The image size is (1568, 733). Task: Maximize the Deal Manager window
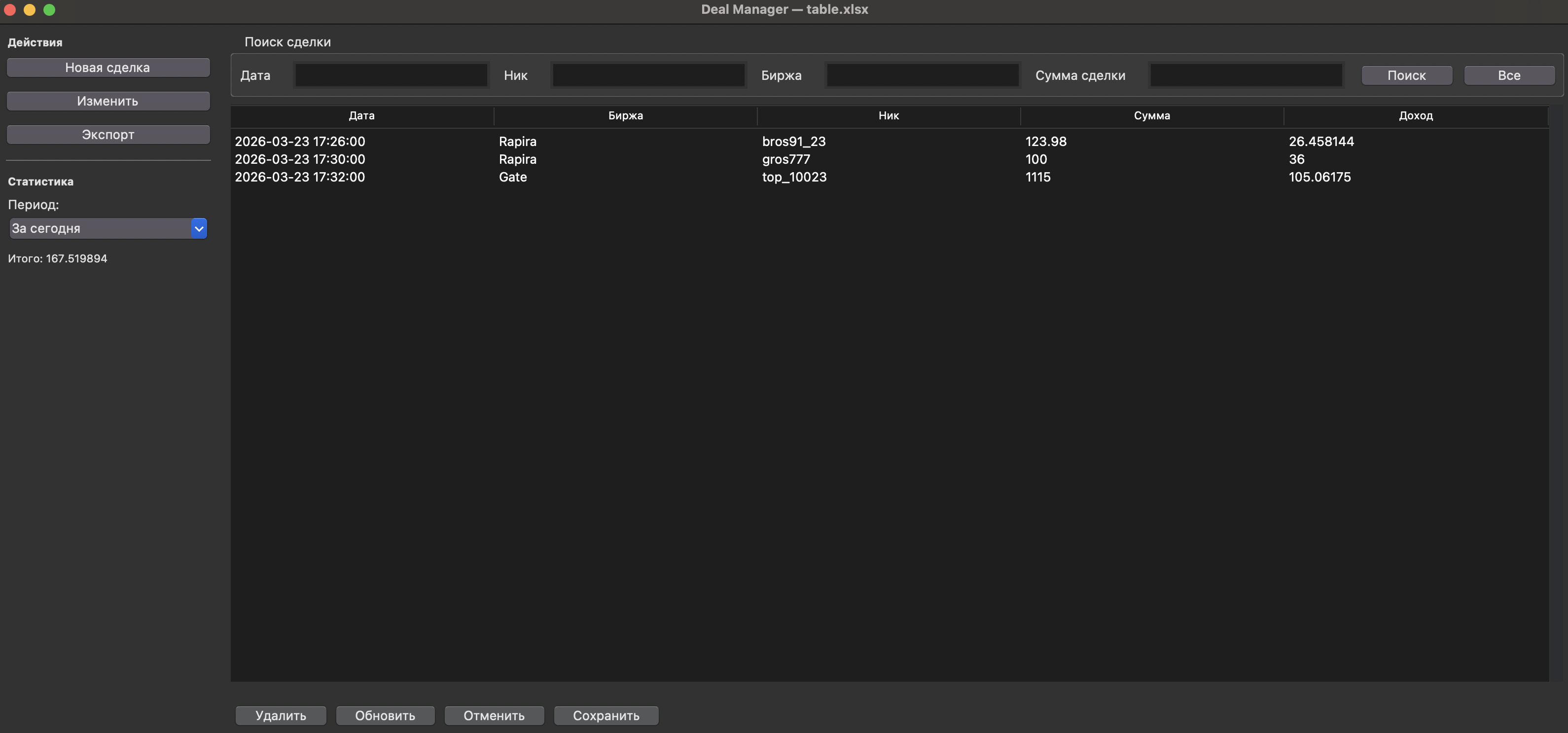point(49,10)
